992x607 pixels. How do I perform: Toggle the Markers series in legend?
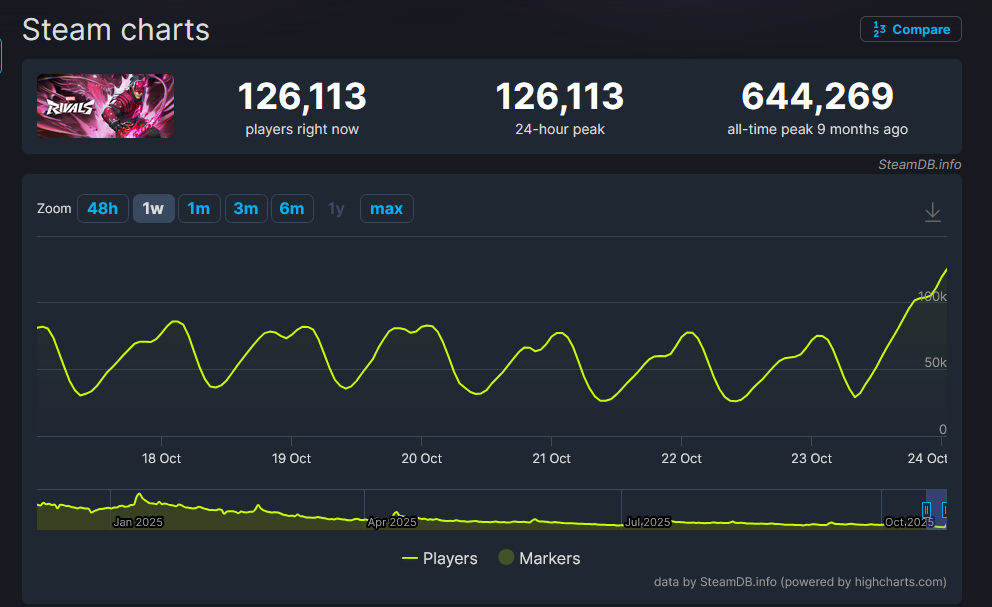tap(539, 558)
